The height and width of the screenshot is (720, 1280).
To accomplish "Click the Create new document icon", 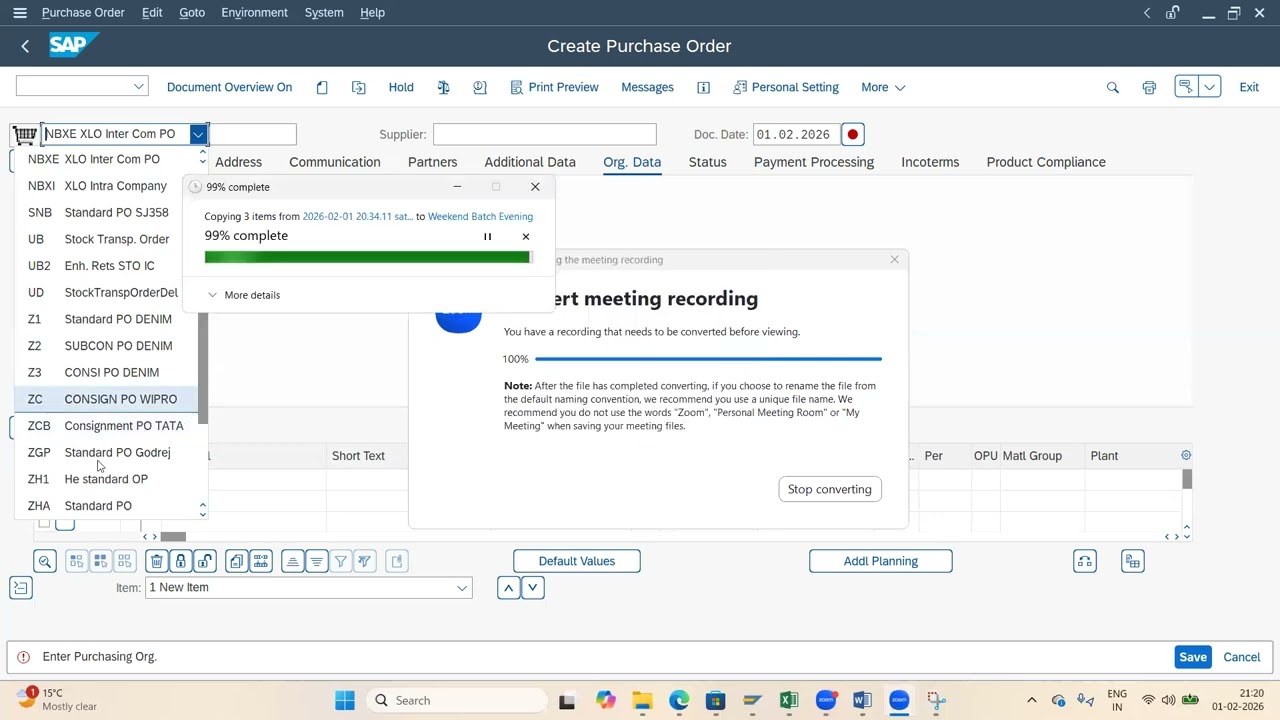I will [x=322, y=87].
